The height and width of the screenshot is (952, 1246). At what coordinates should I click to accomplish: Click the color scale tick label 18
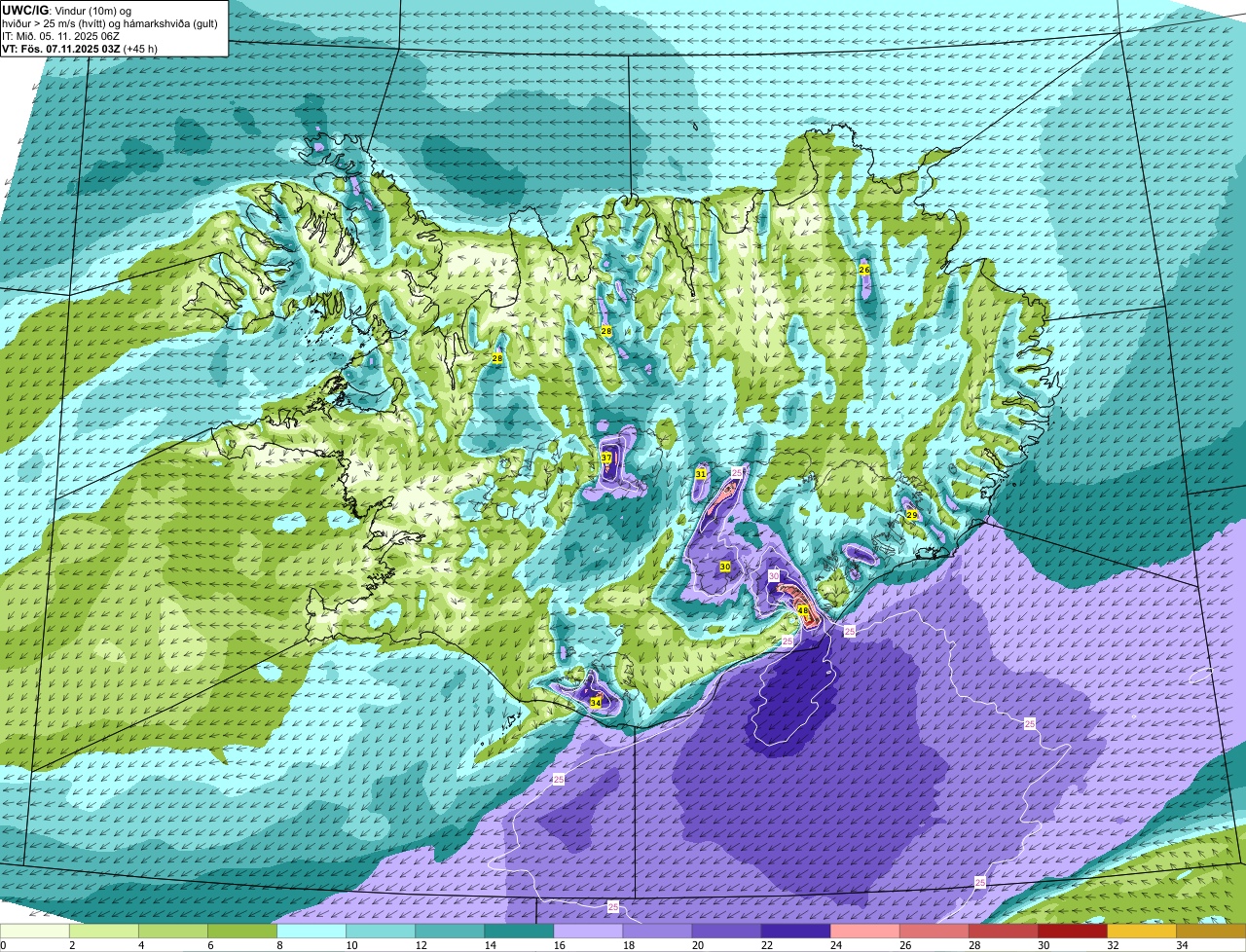(629, 945)
